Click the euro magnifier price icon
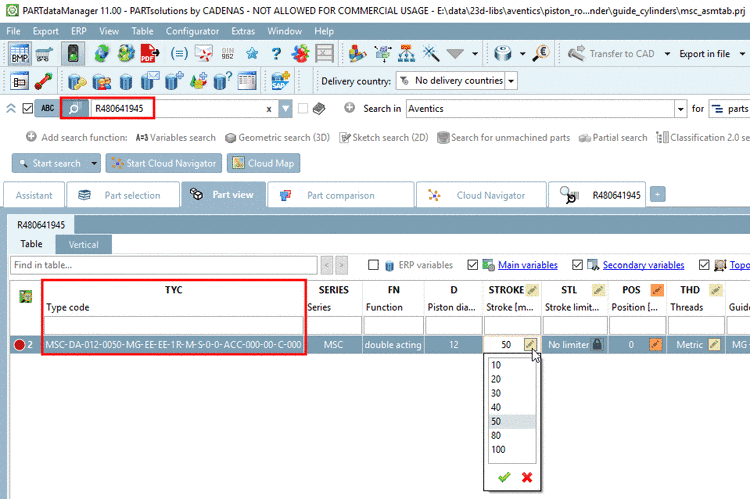 [541, 53]
